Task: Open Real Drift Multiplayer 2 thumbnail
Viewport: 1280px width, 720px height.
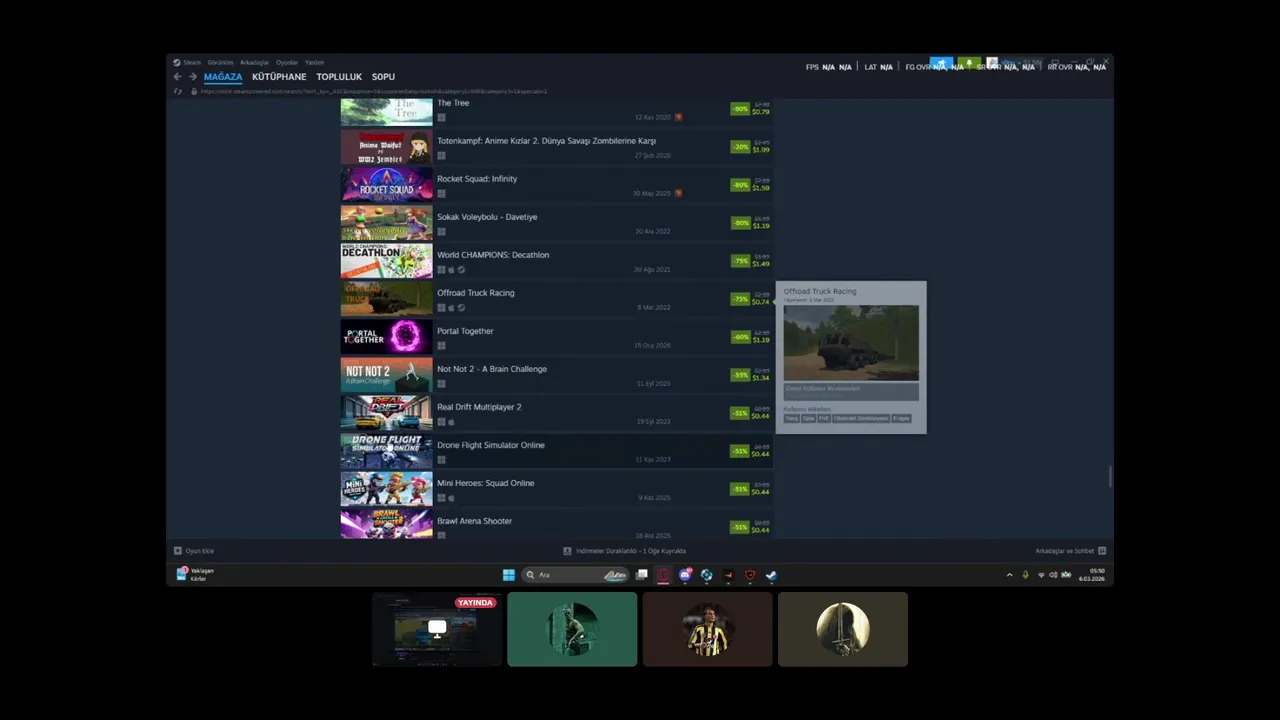Action: click(x=386, y=413)
